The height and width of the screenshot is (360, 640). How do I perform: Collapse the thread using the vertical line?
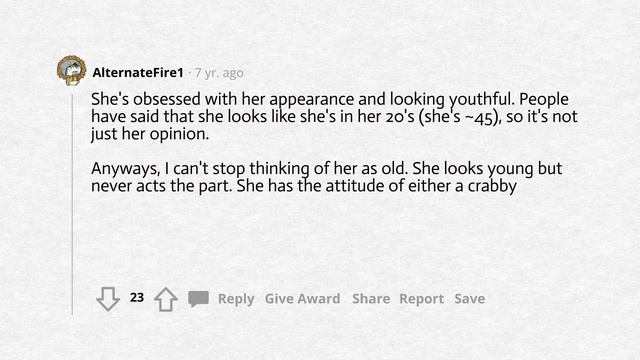click(73, 204)
